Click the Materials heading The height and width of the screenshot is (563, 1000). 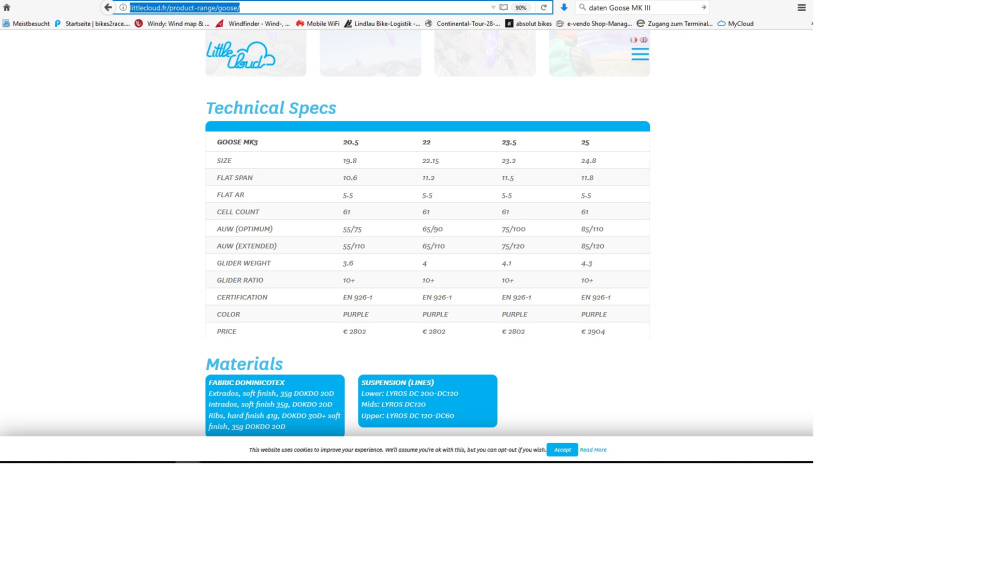click(x=244, y=363)
